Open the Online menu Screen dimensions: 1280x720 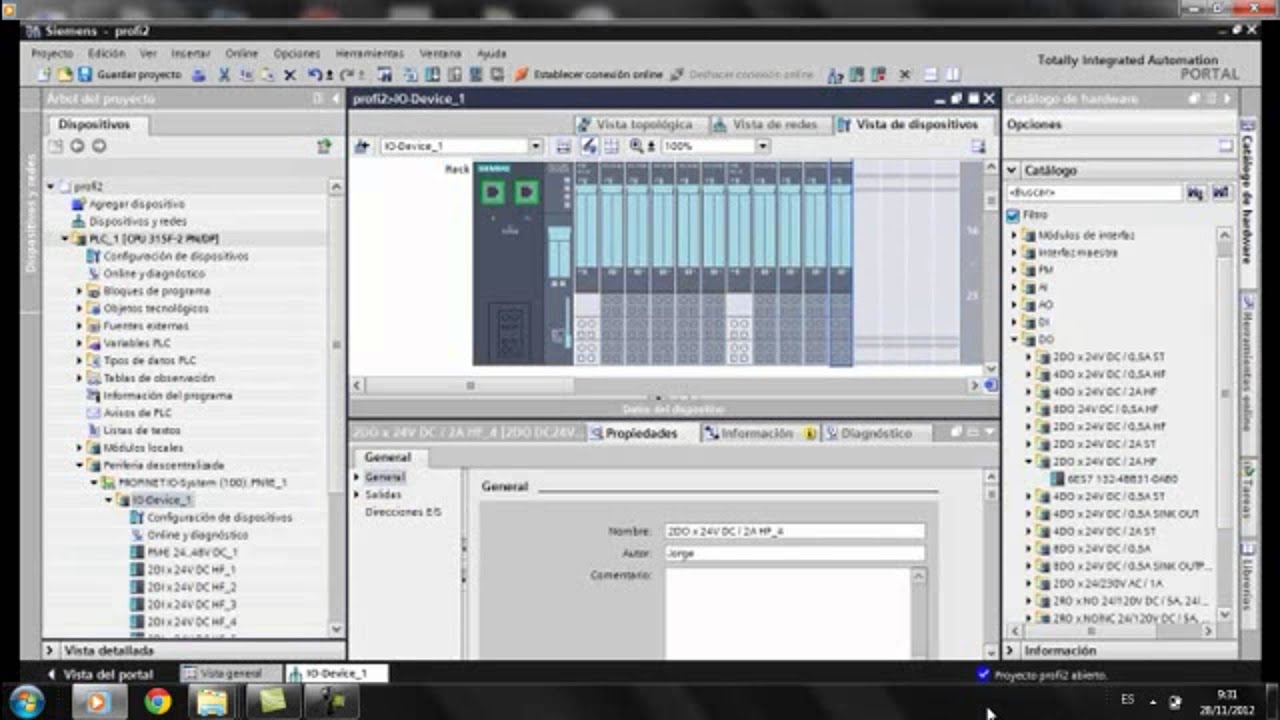click(x=241, y=53)
